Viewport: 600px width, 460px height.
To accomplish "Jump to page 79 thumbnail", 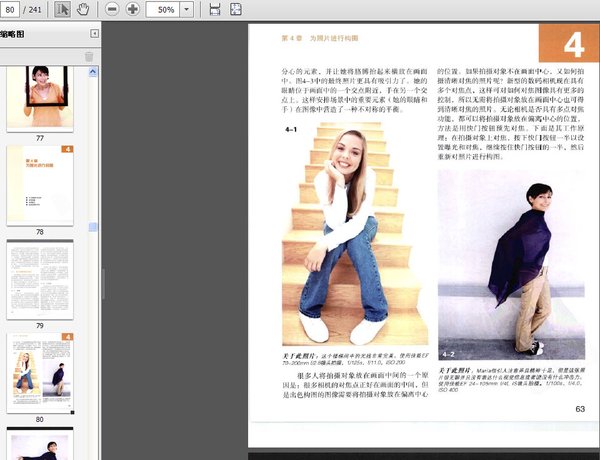I will click(x=40, y=278).
